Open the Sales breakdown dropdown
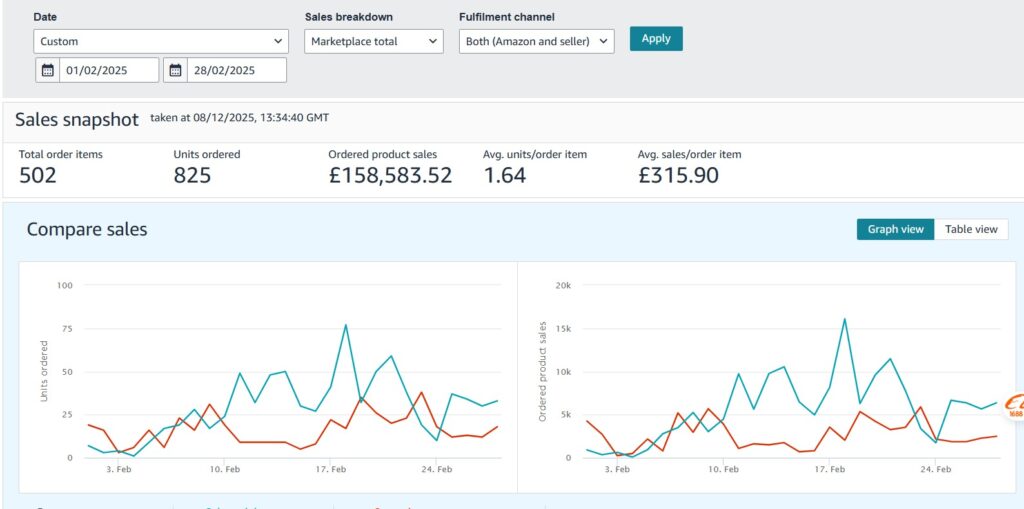1024x509 pixels. pyautogui.click(x=373, y=41)
